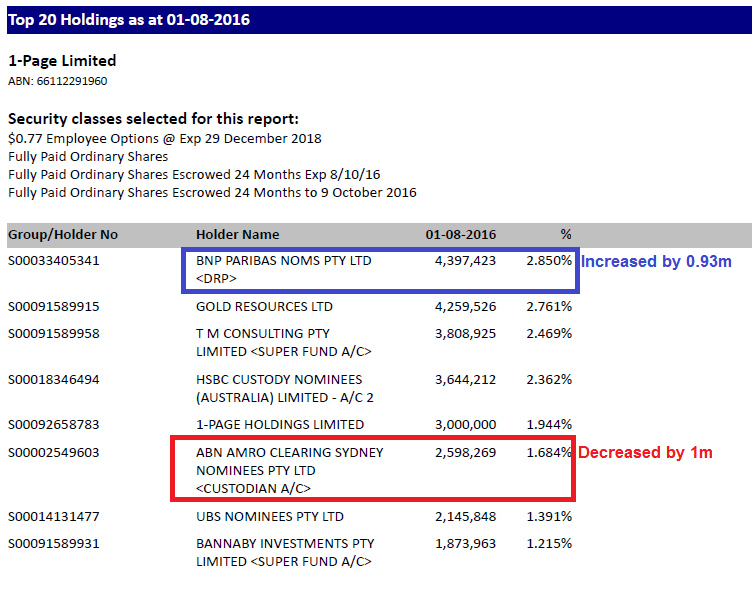Viewport: 752px width, 604px height.
Task: Select holder number S00091589915
Action: point(54,307)
